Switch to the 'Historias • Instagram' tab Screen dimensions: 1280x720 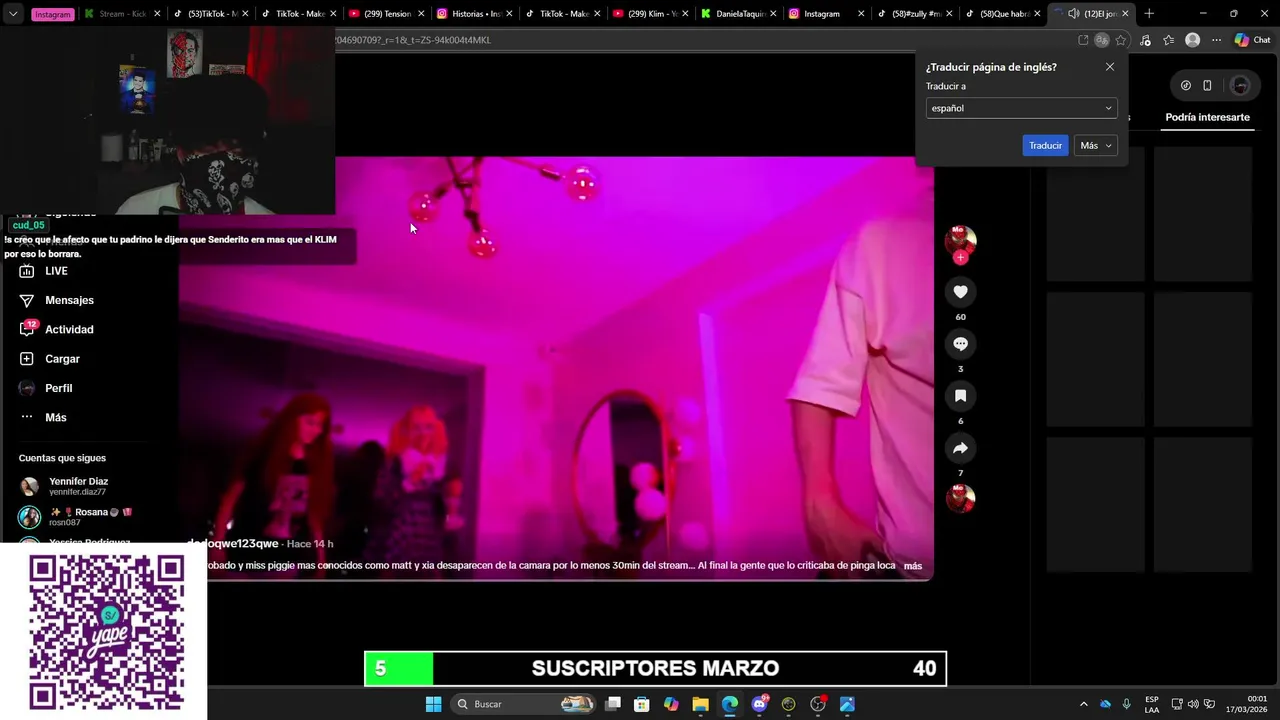473,14
